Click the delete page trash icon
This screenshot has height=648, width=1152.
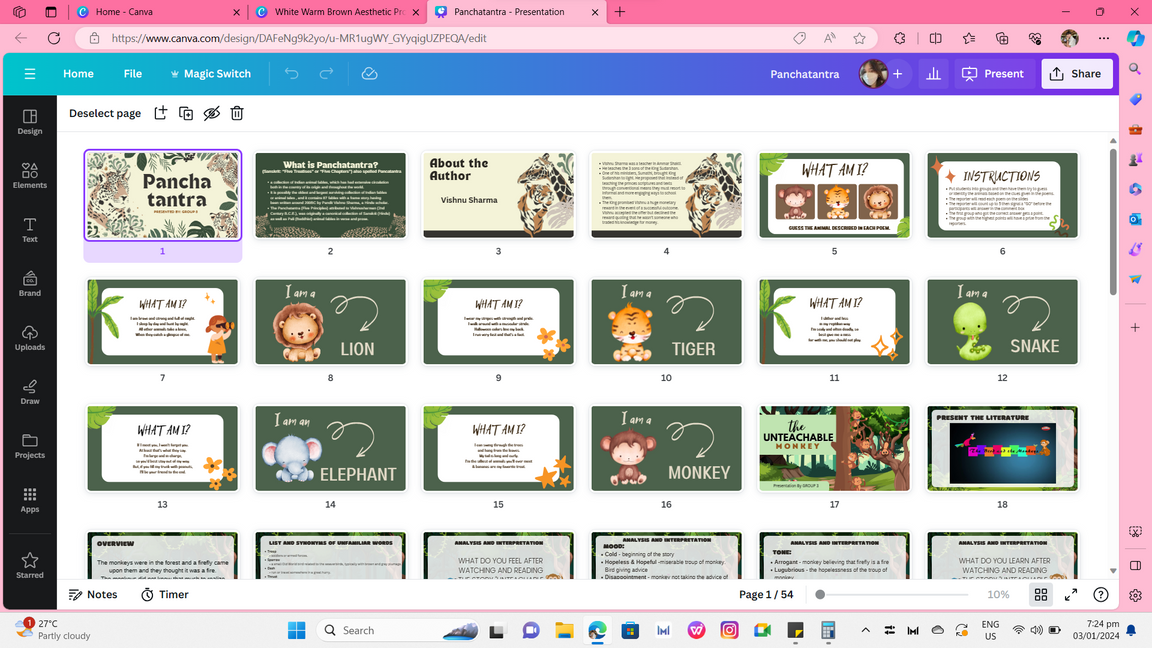(237, 113)
